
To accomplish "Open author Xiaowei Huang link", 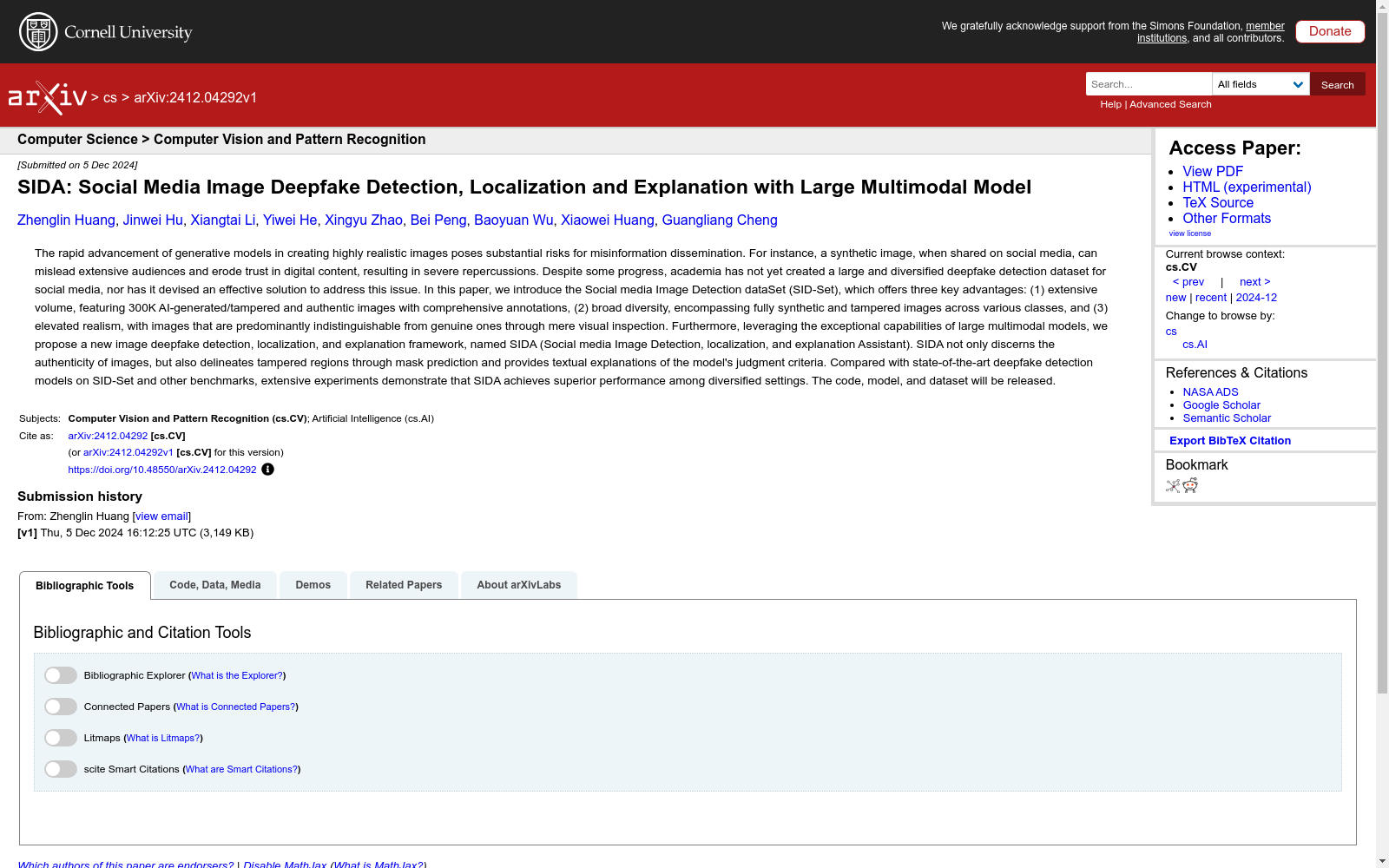I will pos(608,220).
